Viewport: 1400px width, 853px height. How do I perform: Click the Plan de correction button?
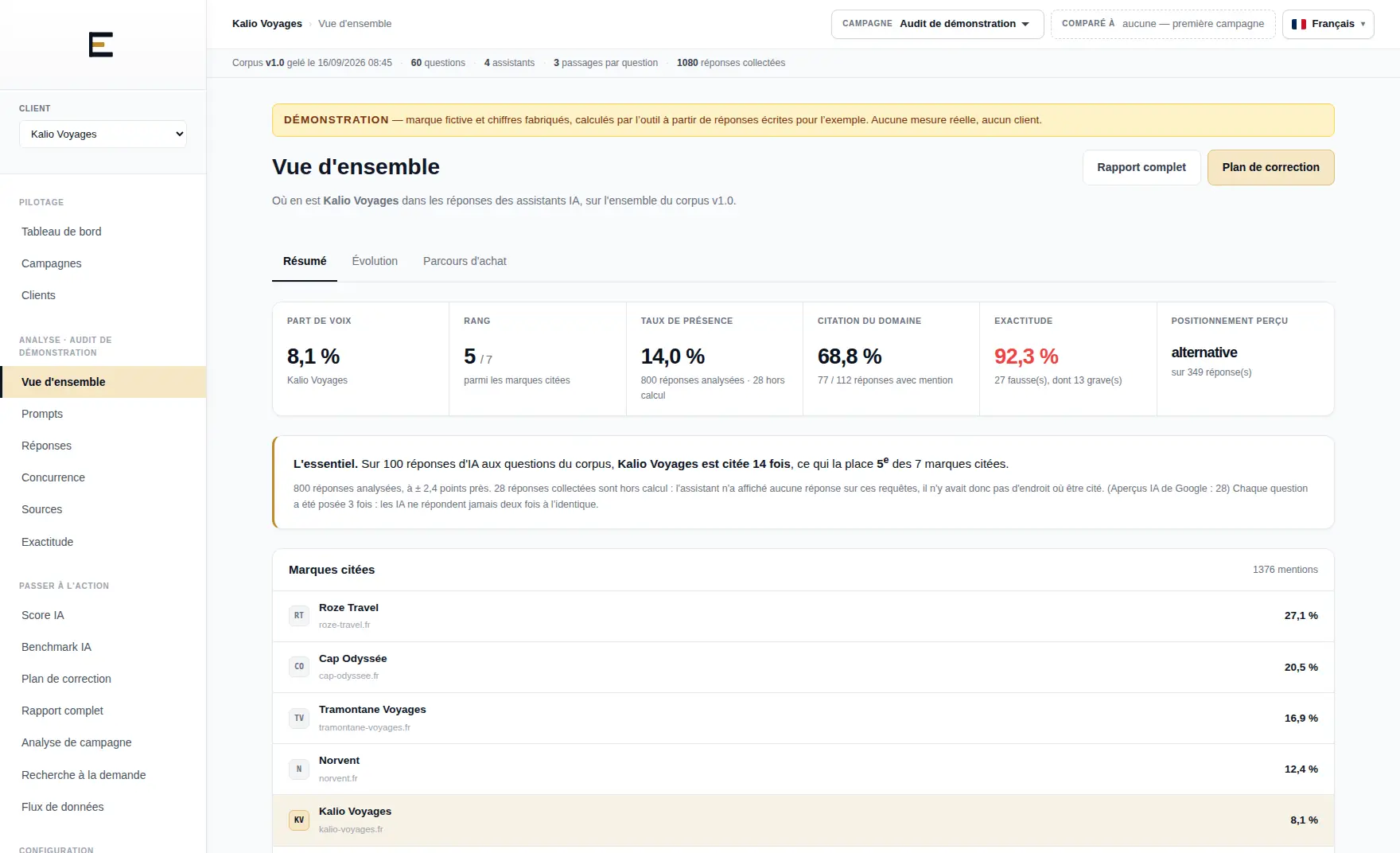click(1271, 167)
